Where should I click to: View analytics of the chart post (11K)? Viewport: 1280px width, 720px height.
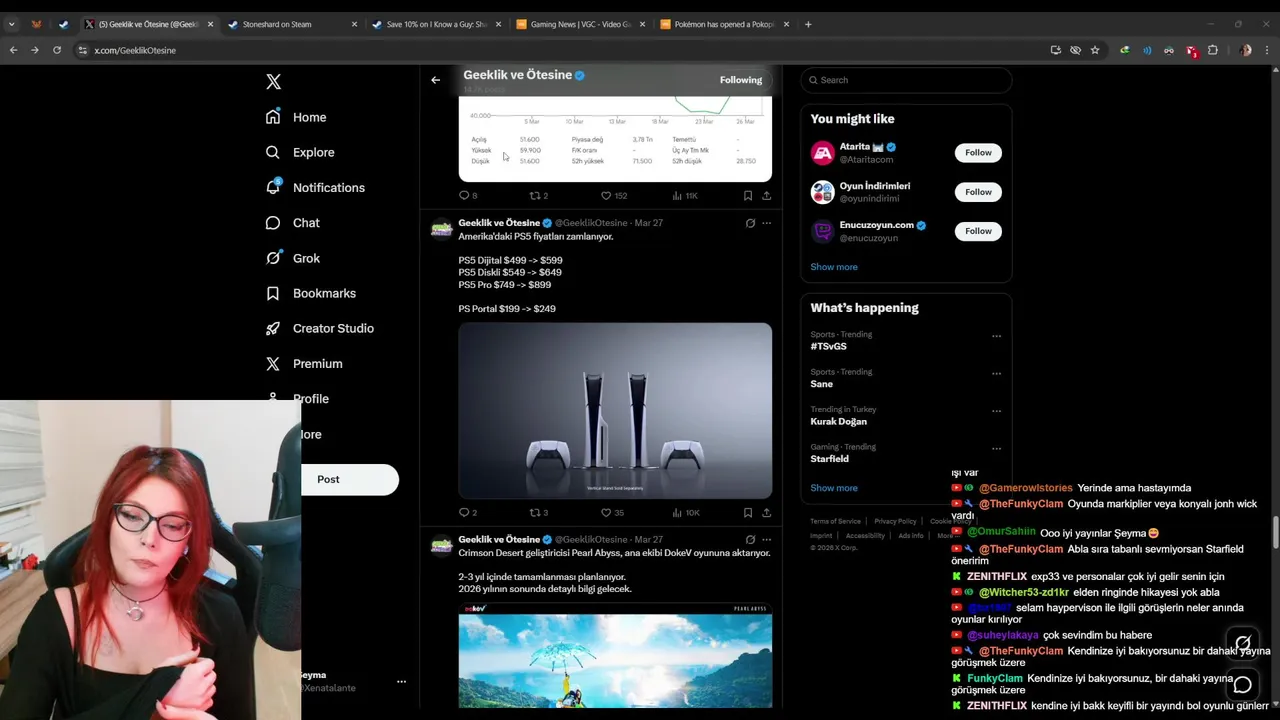(685, 196)
